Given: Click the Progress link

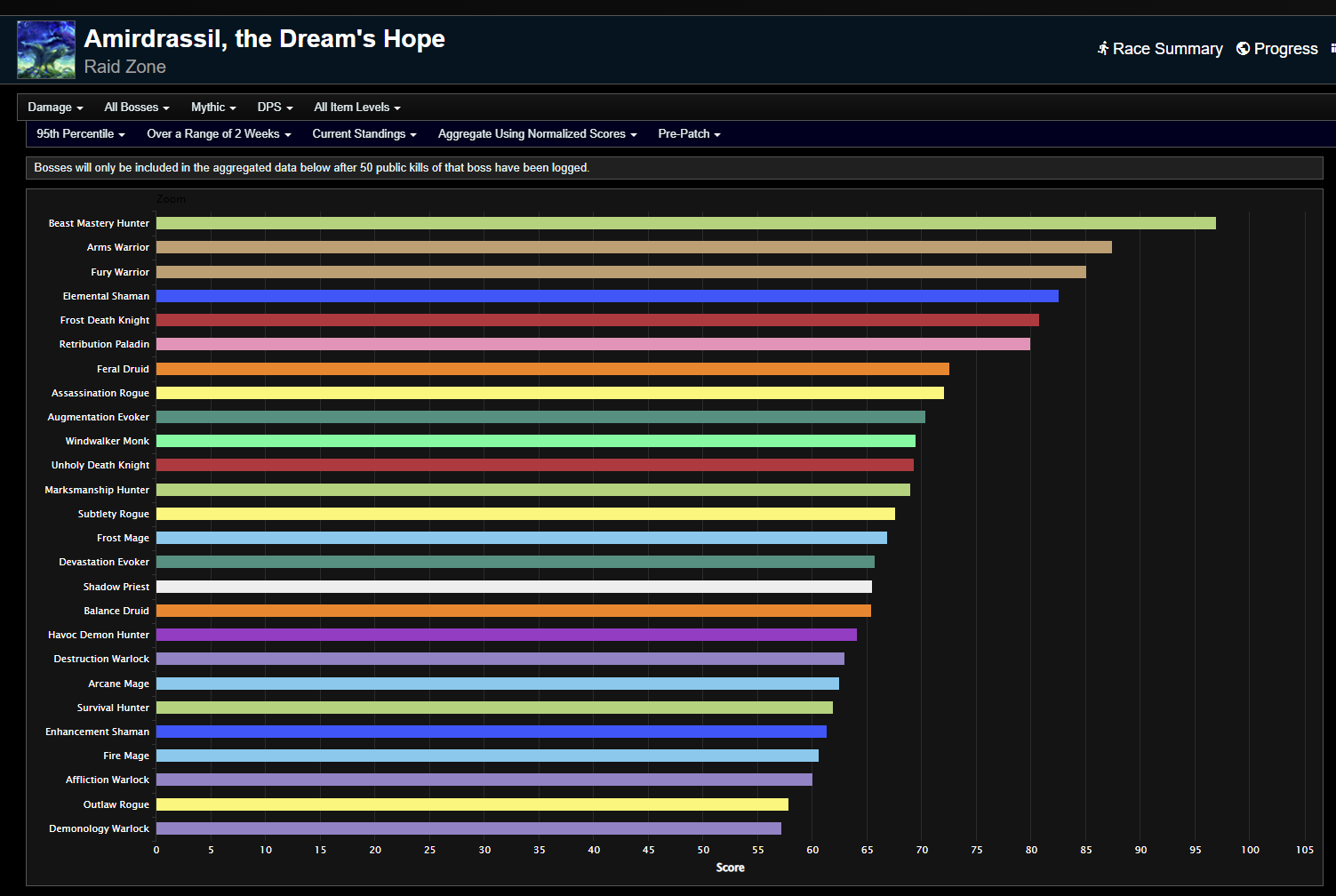Looking at the screenshot, I should point(1285,49).
